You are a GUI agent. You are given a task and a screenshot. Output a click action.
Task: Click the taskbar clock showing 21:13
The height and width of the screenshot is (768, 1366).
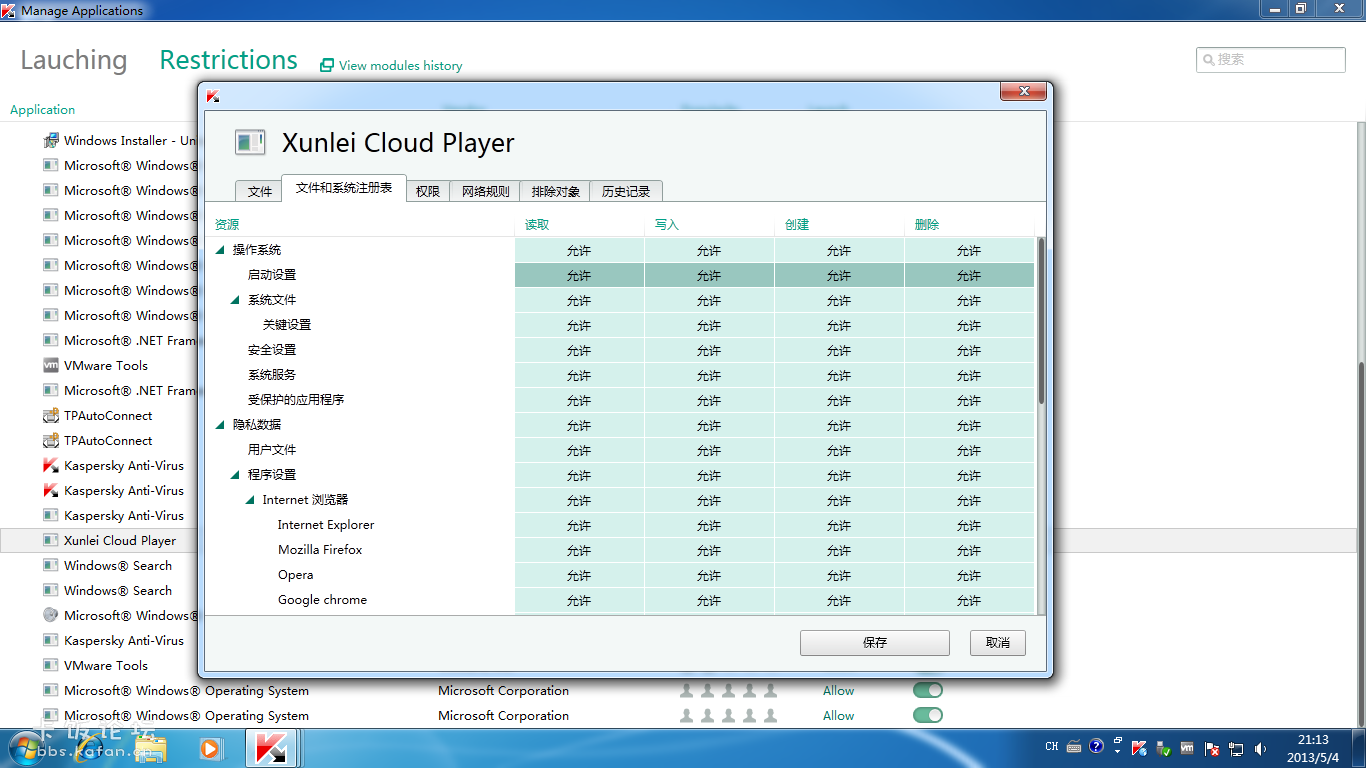pyautogui.click(x=1313, y=748)
